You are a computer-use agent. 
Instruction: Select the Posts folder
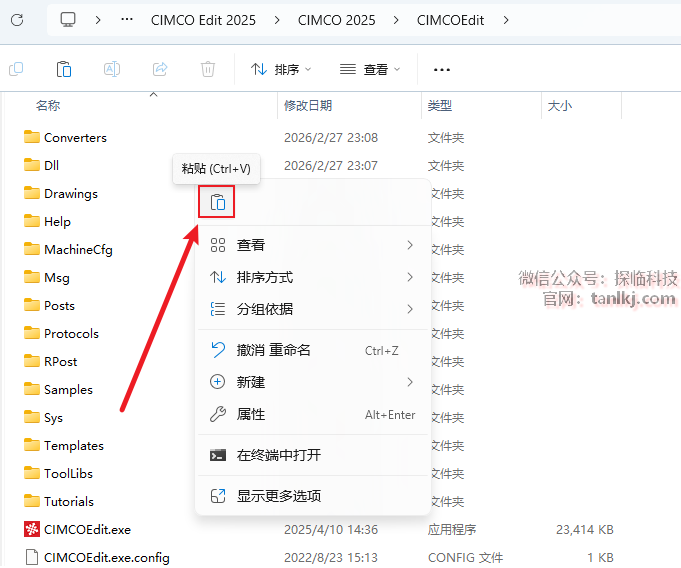coord(49,306)
